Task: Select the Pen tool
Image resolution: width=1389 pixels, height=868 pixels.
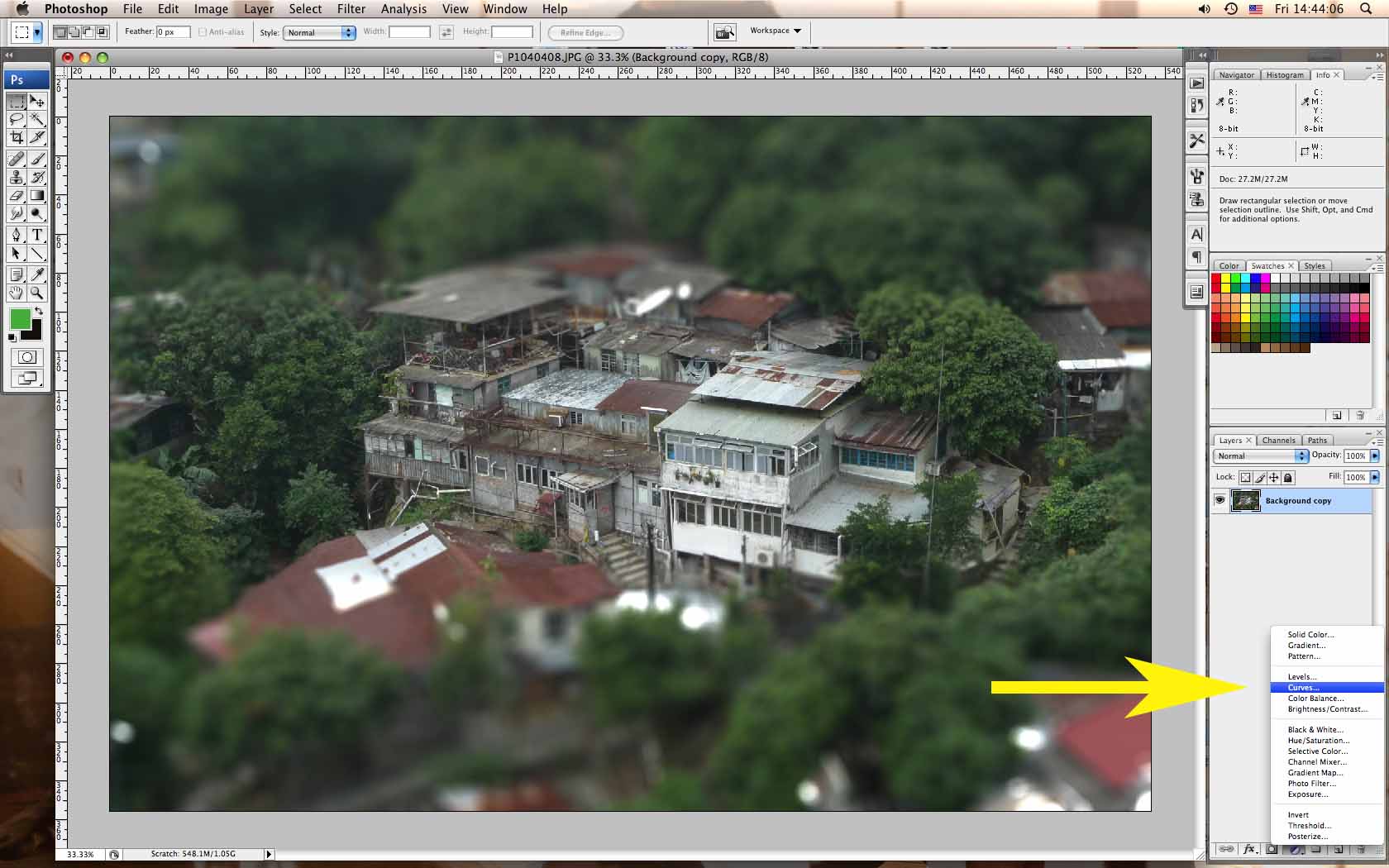Action: [x=16, y=235]
